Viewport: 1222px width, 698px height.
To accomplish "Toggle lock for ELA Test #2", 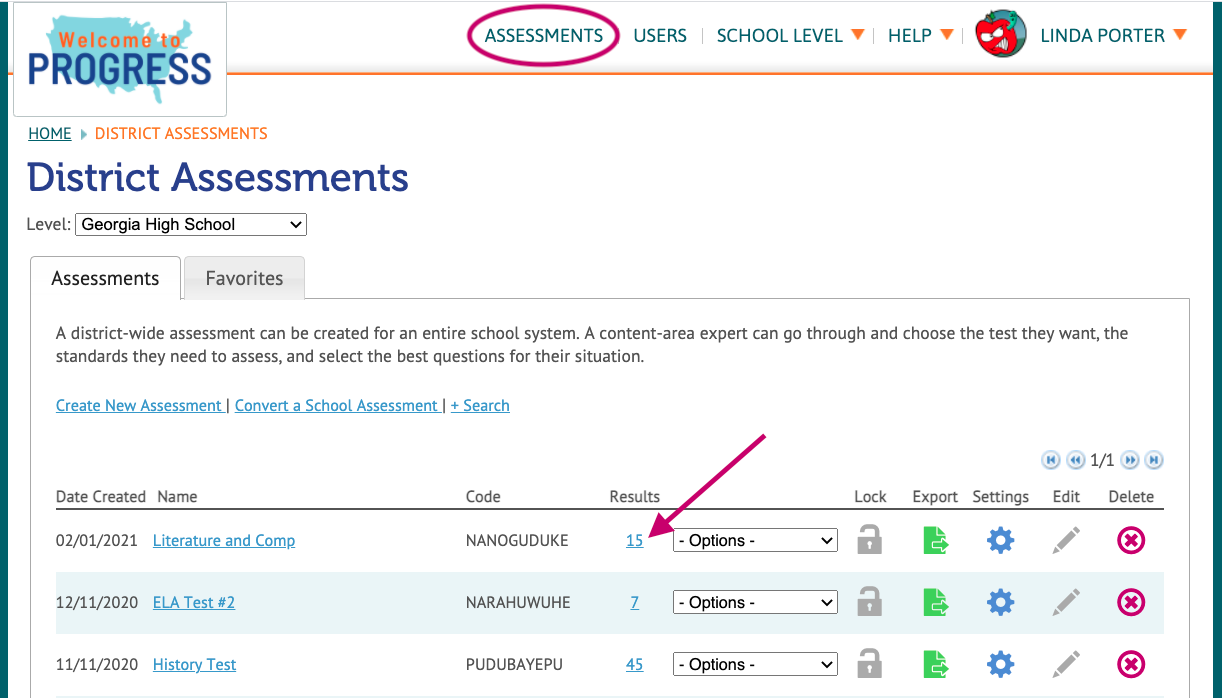I will click(870, 602).
